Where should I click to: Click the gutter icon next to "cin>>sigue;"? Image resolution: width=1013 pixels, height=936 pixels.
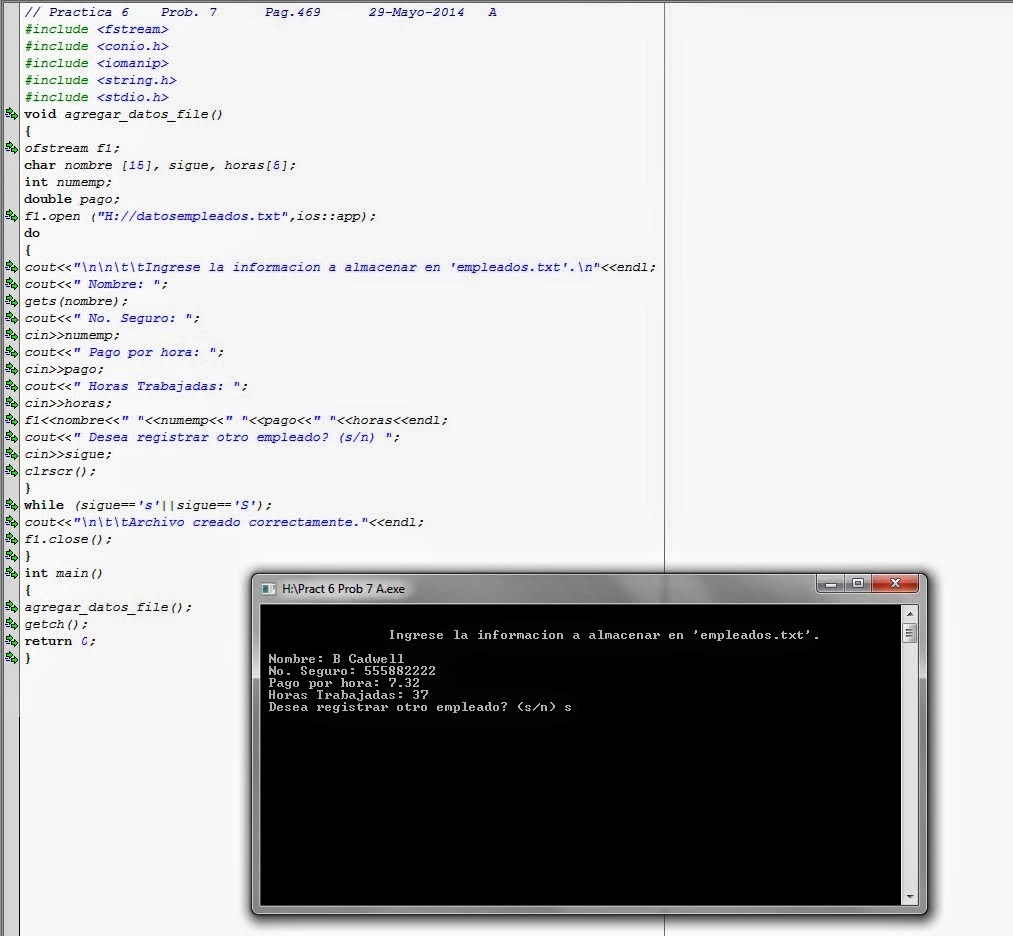10,454
